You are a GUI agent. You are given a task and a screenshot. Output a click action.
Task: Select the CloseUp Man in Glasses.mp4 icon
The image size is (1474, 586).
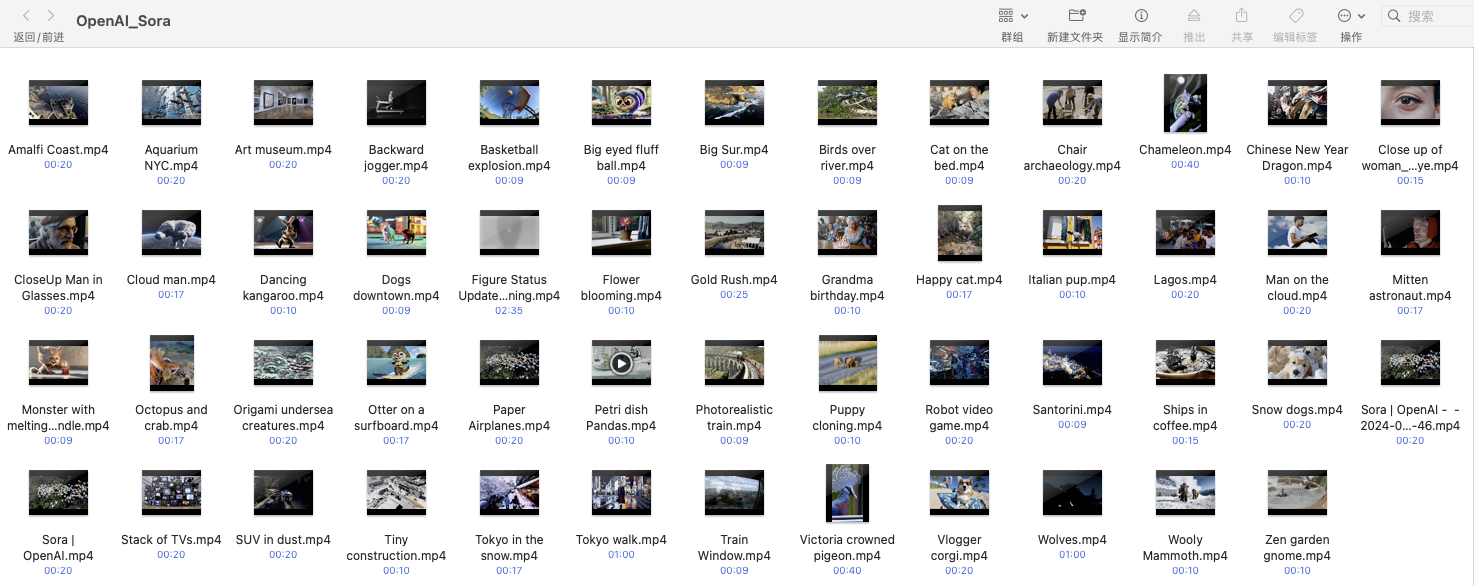(x=58, y=233)
